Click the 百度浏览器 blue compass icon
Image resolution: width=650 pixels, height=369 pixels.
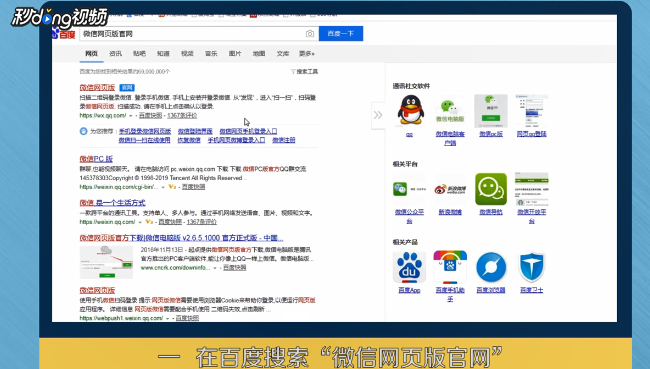(x=491, y=267)
